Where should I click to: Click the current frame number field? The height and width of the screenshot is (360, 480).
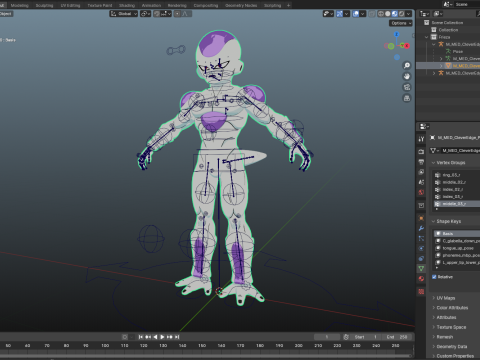pos(327,337)
